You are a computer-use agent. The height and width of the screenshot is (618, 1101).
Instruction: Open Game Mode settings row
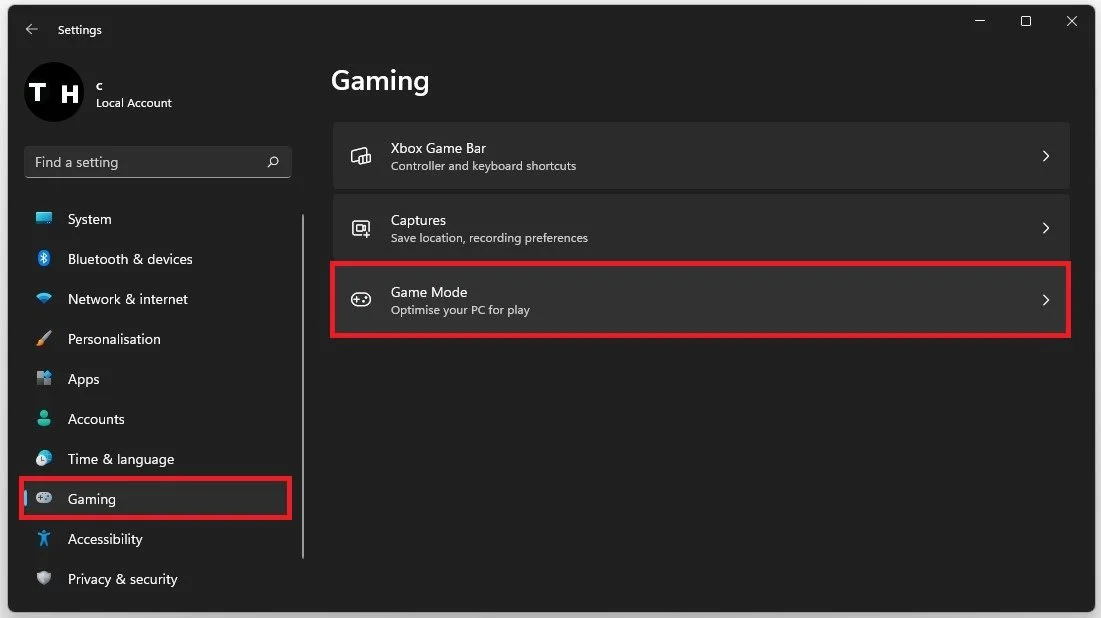[x=701, y=300]
